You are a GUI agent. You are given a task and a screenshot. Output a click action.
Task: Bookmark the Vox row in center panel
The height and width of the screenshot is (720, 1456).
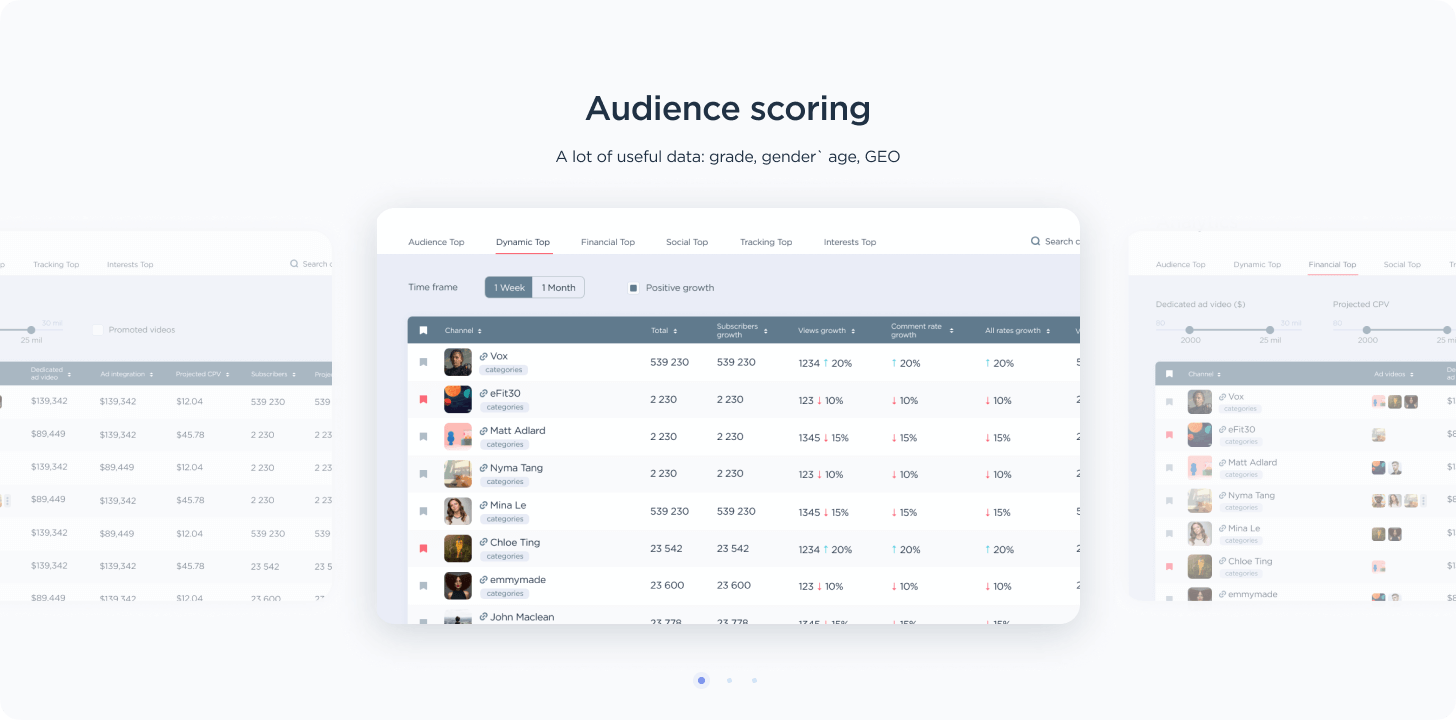pyautogui.click(x=423, y=362)
